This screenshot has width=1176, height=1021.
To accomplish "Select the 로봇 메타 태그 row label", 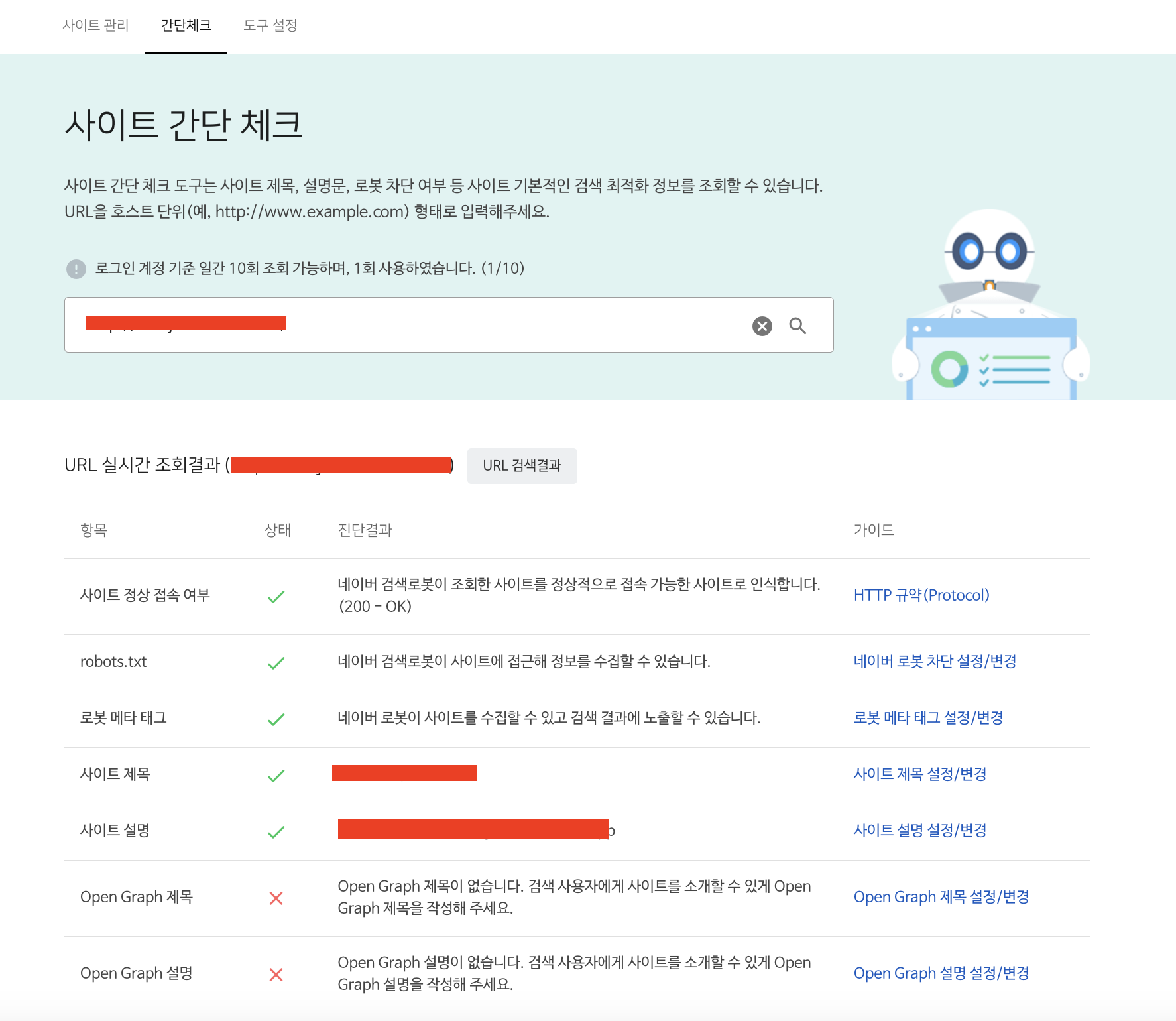I will [x=123, y=718].
